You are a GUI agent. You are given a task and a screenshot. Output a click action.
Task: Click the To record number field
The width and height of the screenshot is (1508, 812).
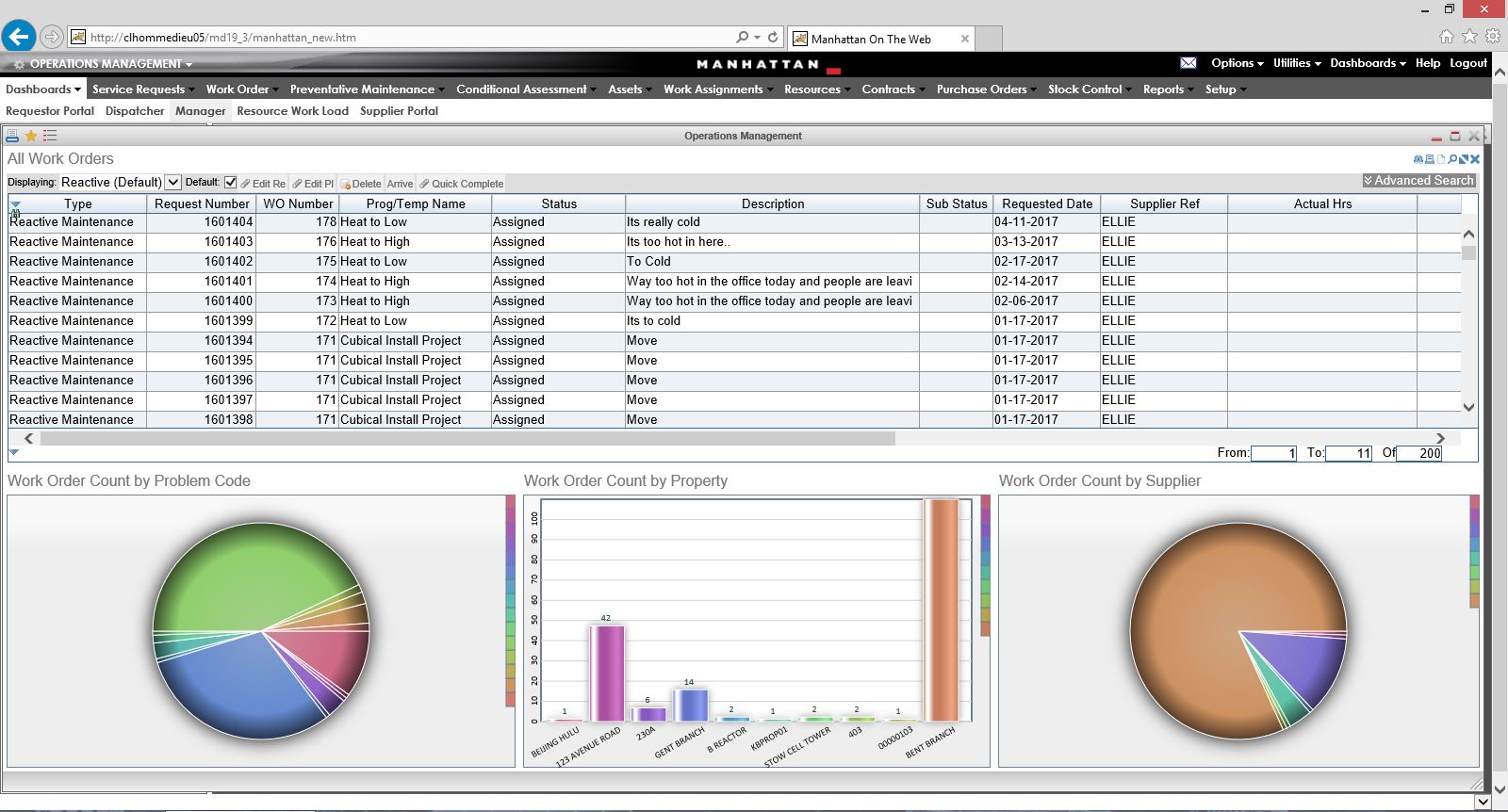[x=1348, y=453]
